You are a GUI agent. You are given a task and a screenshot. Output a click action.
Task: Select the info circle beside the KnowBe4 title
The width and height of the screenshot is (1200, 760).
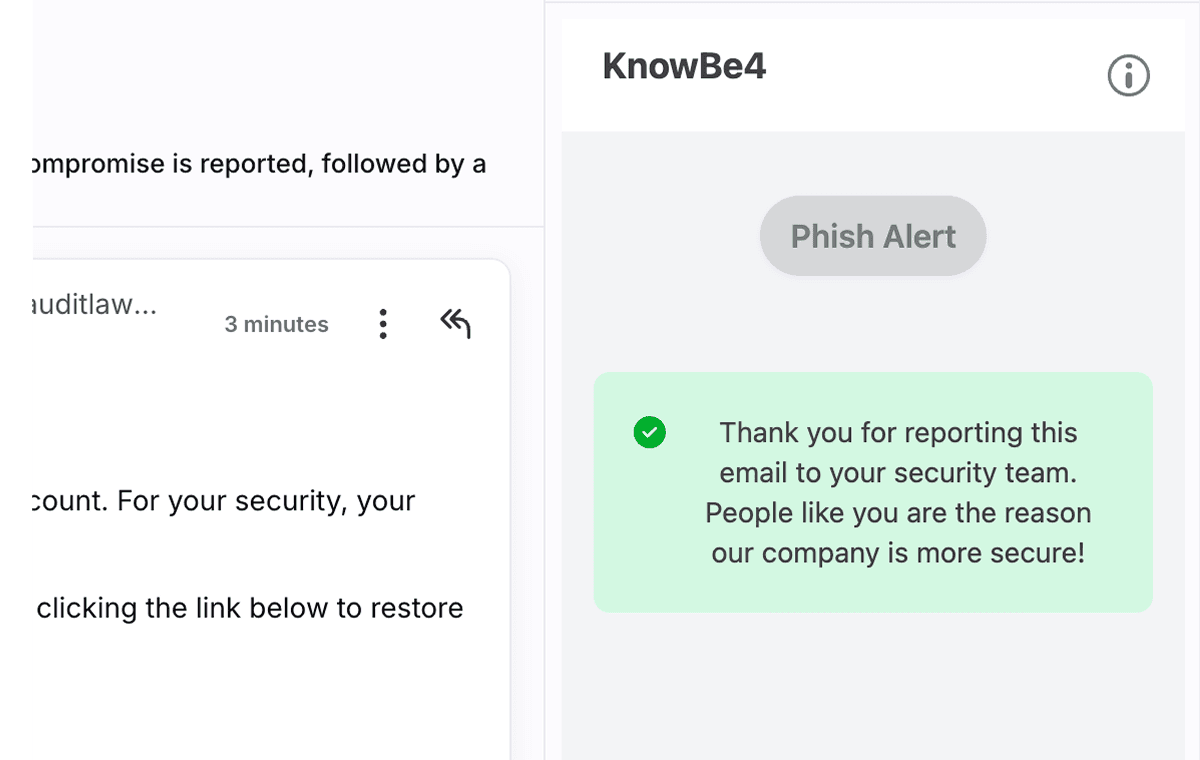click(1127, 75)
